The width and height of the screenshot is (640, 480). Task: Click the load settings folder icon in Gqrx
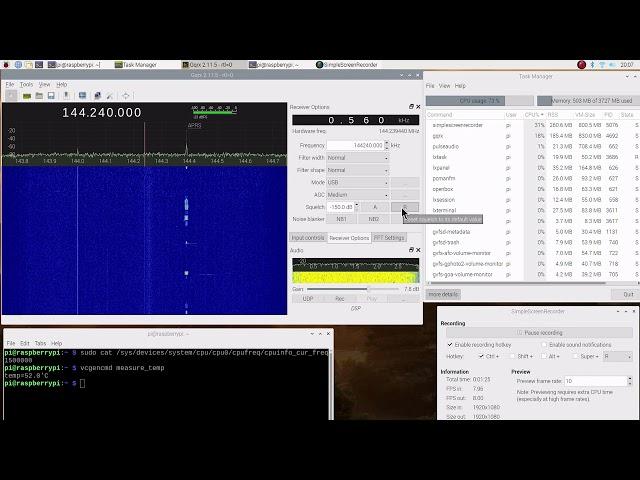(39, 96)
